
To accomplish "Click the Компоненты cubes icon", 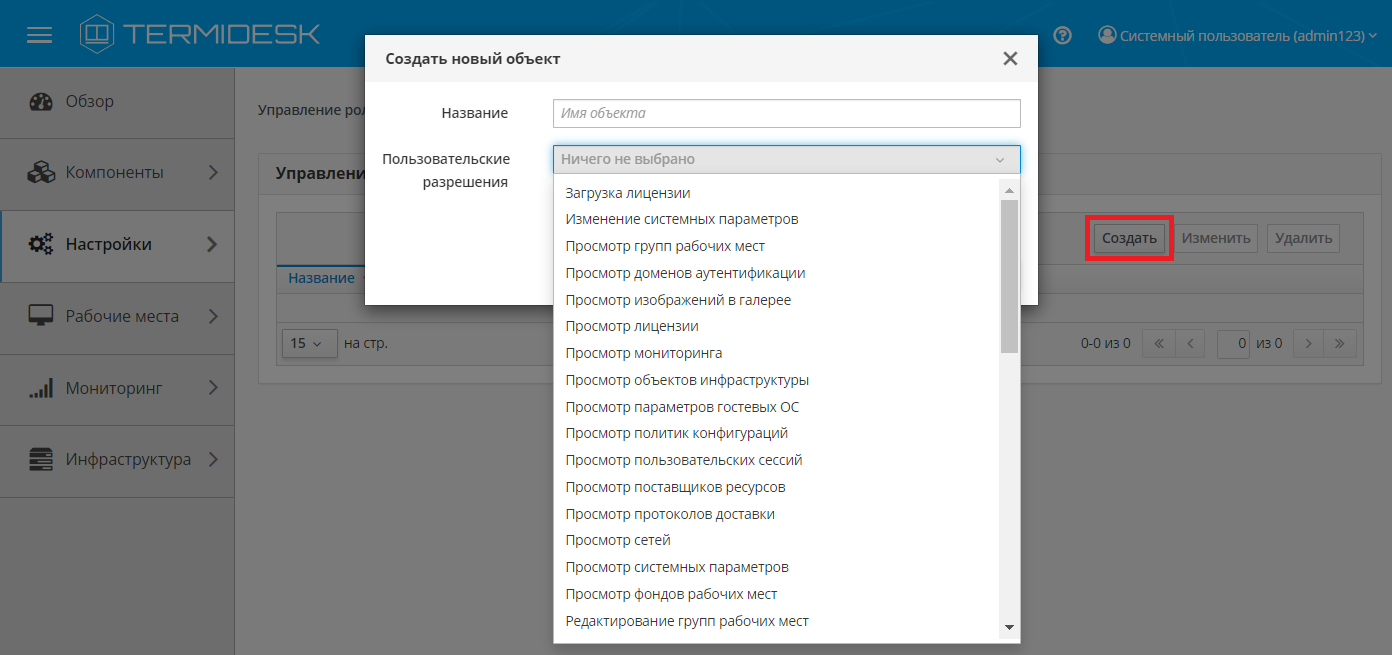I will [x=41, y=173].
